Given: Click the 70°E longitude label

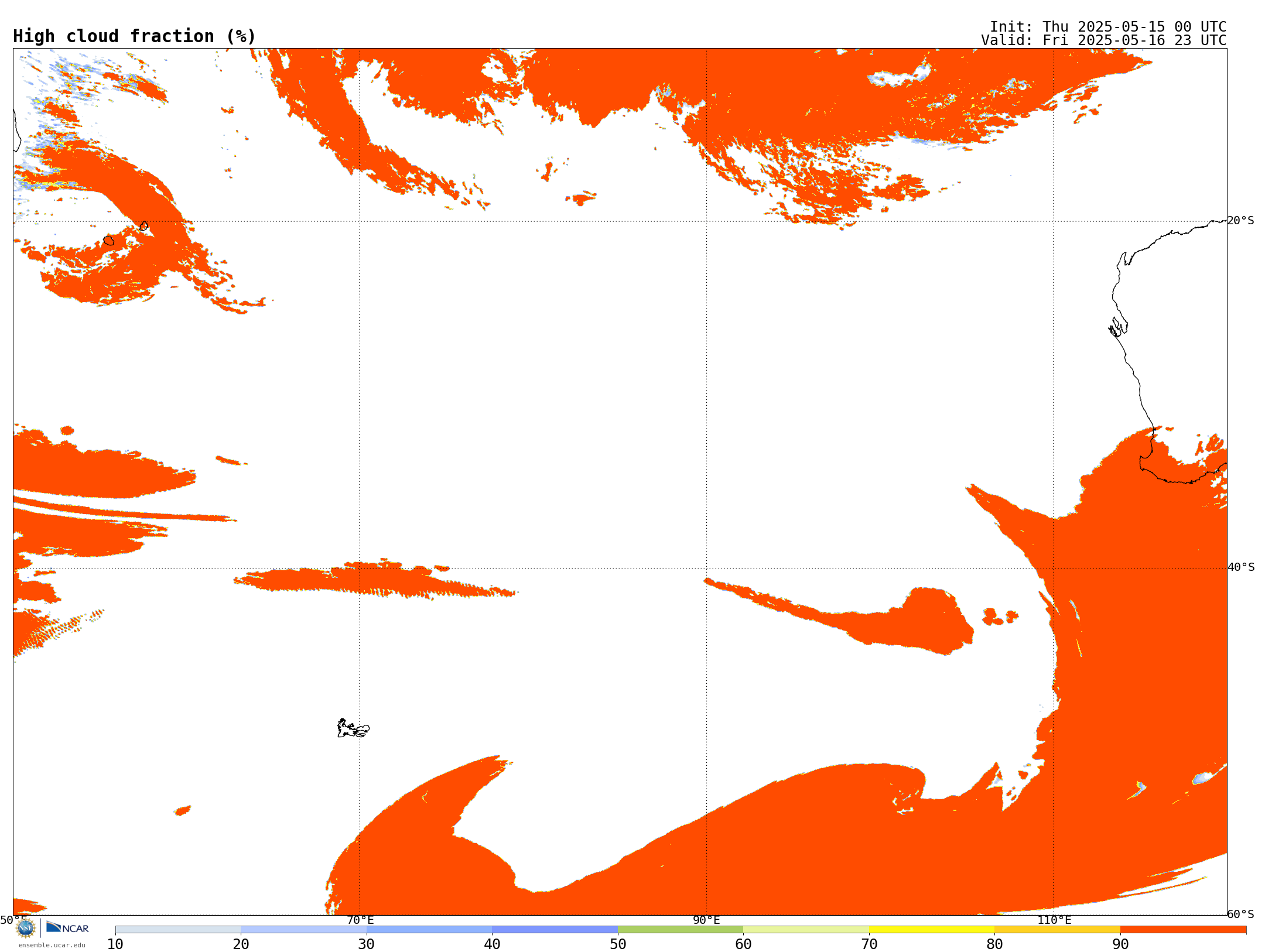Looking at the screenshot, I should pos(360,920).
